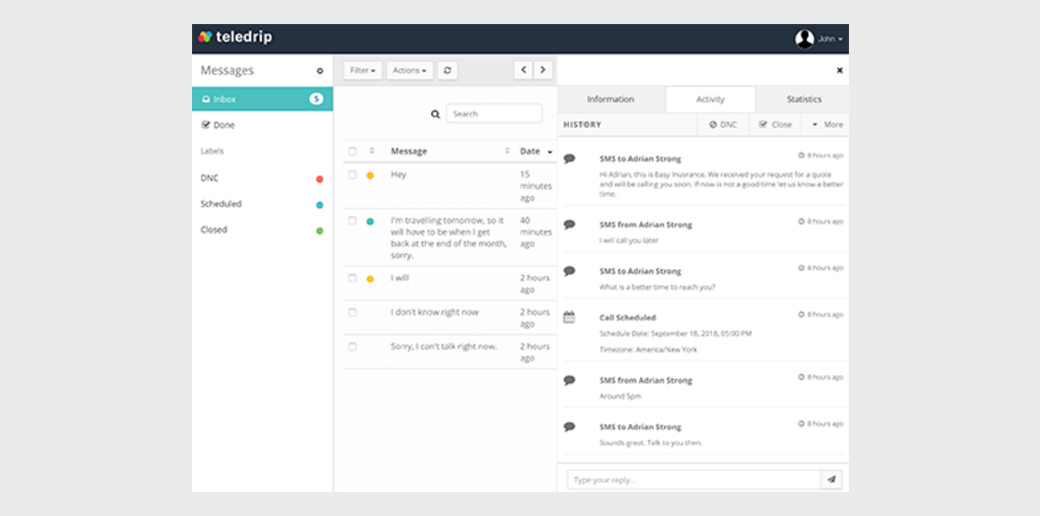Send reply with paper plane icon
Screen dimensions: 1040x516
(x=832, y=480)
